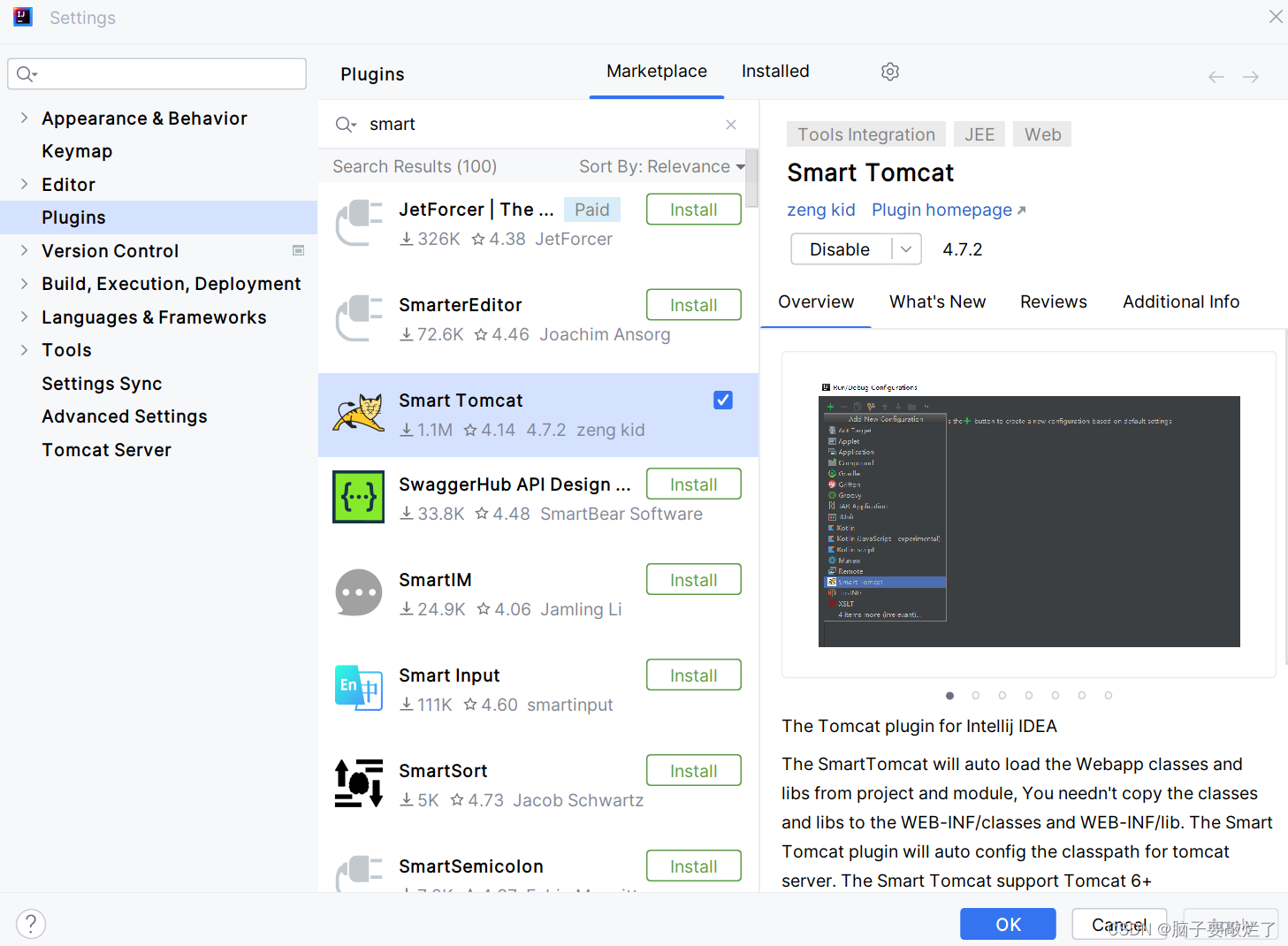Image resolution: width=1288 pixels, height=946 pixels.
Task: Select Settings Sync page
Action: (x=102, y=384)
